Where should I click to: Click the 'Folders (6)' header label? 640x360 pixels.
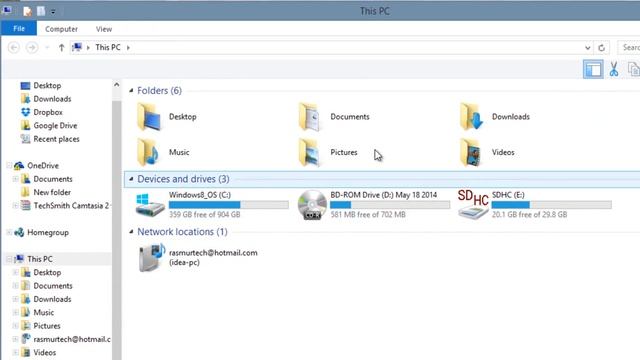160,91
